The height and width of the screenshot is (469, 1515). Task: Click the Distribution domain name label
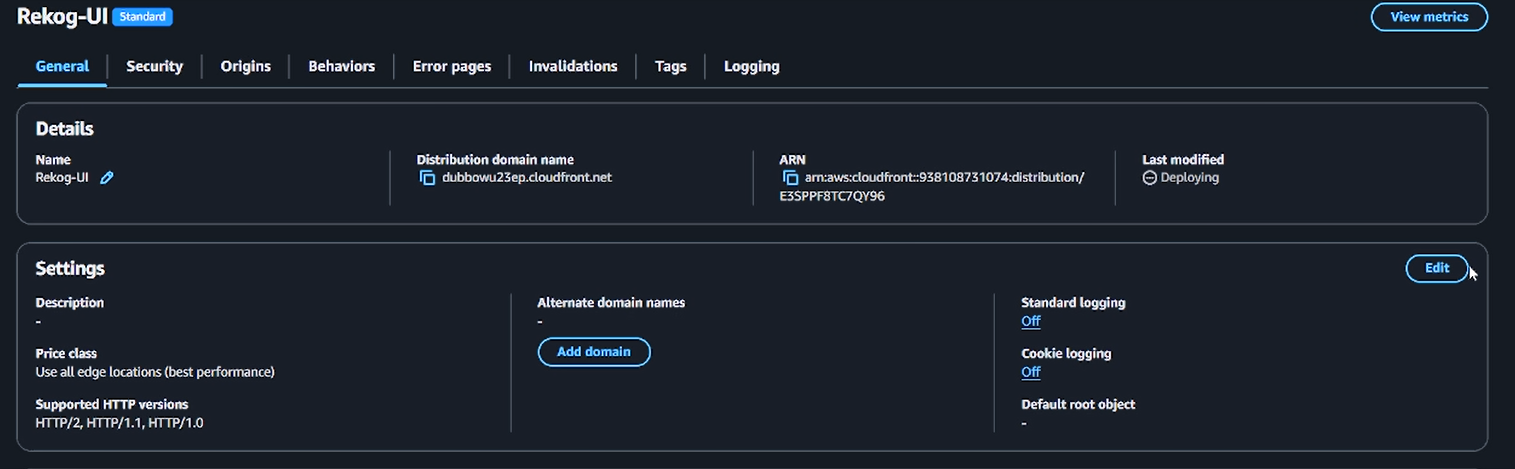pyautogui.click(x=495, y=160)
